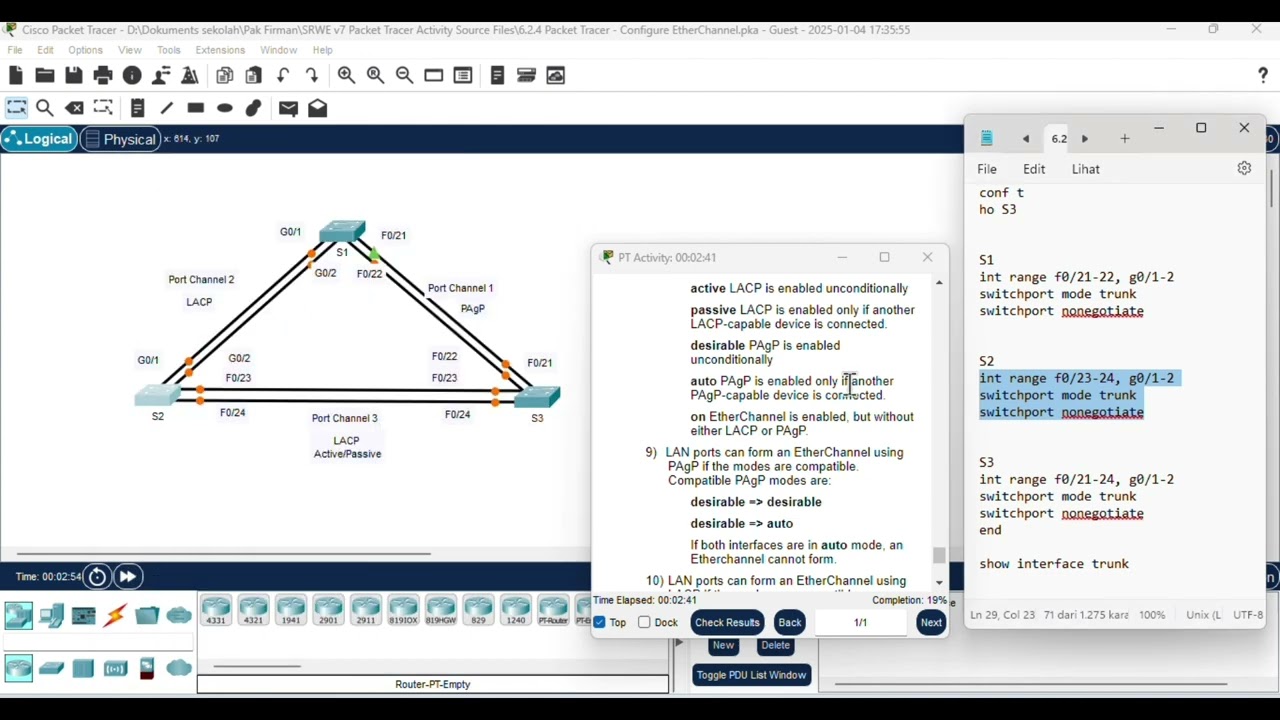Click 'show interface trunk' text in Notepad

(1054, 564)
